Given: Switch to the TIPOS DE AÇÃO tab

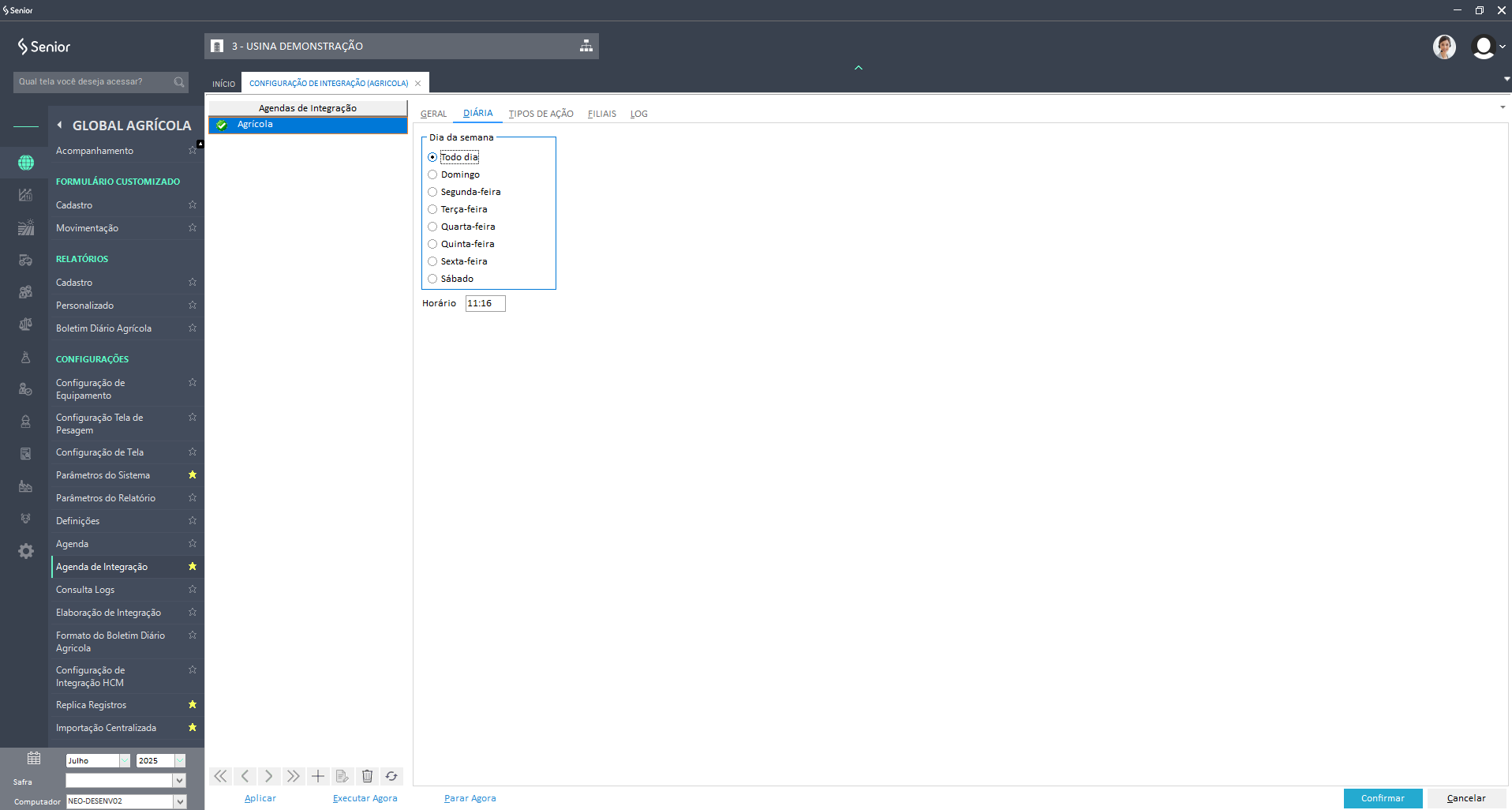Looking at the screenshot, I should point(541,114).
